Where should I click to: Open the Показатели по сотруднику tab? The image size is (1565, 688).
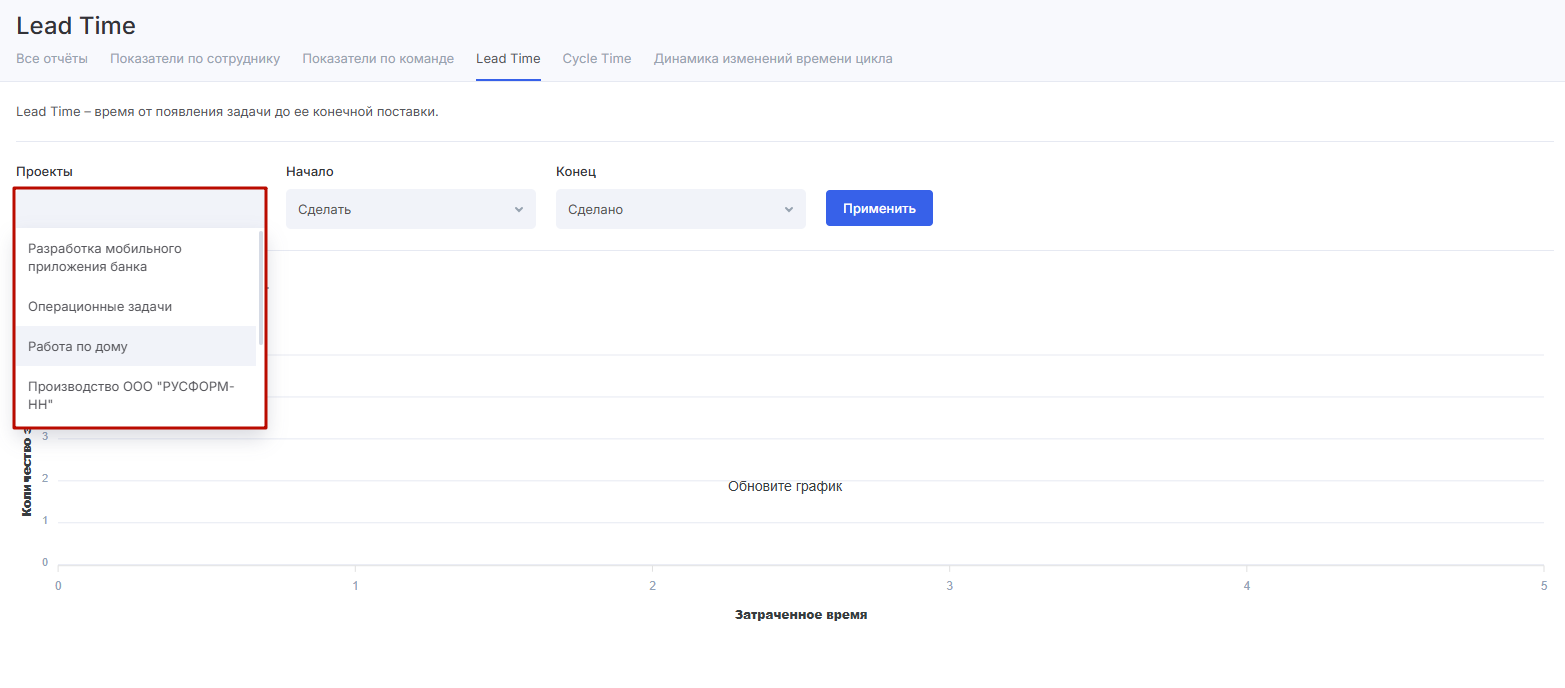pyautogui.click(x=195, y=59)
